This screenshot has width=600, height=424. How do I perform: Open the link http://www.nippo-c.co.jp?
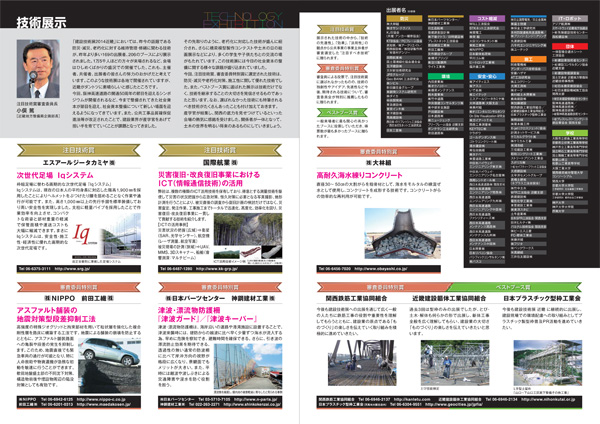tap(101, 399)
